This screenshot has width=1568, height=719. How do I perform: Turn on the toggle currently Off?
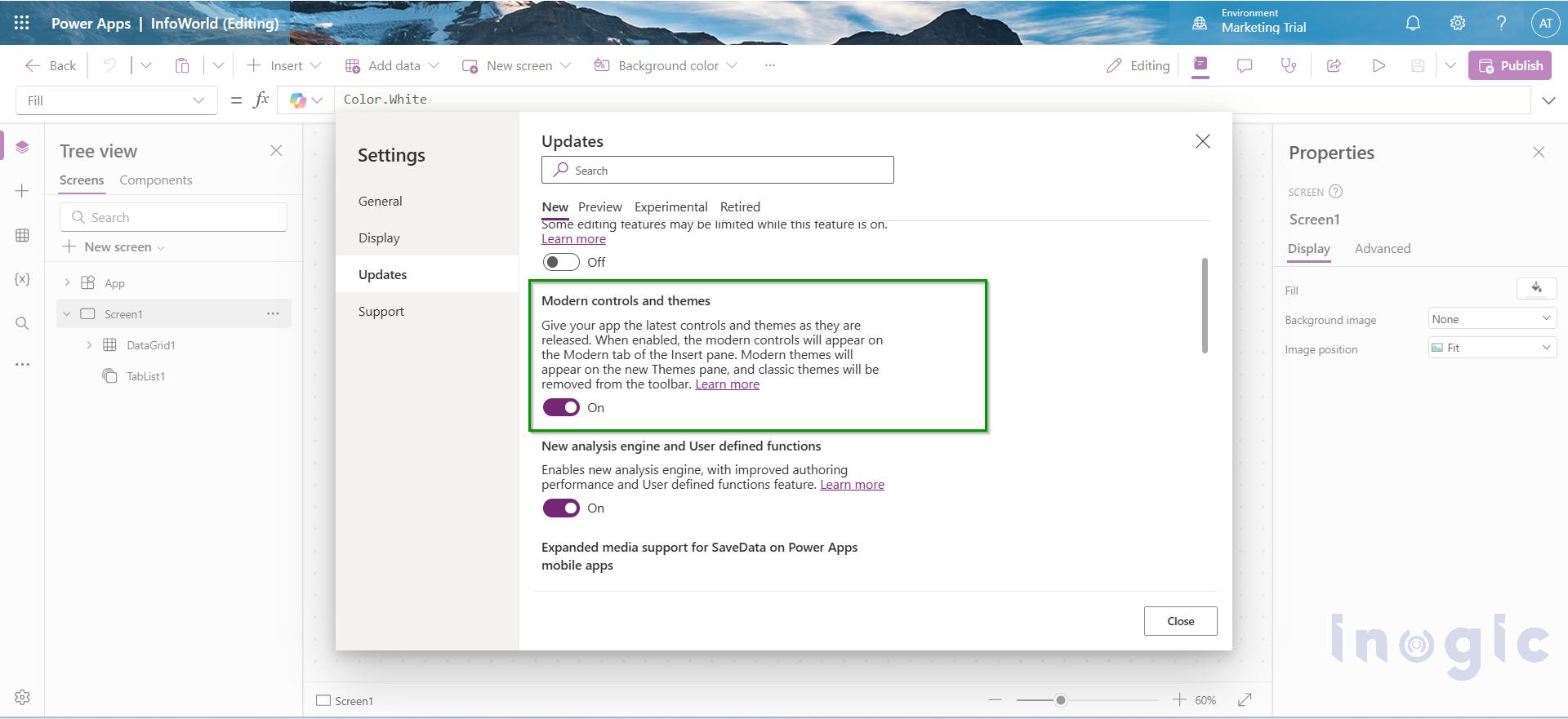pos(561,262)
